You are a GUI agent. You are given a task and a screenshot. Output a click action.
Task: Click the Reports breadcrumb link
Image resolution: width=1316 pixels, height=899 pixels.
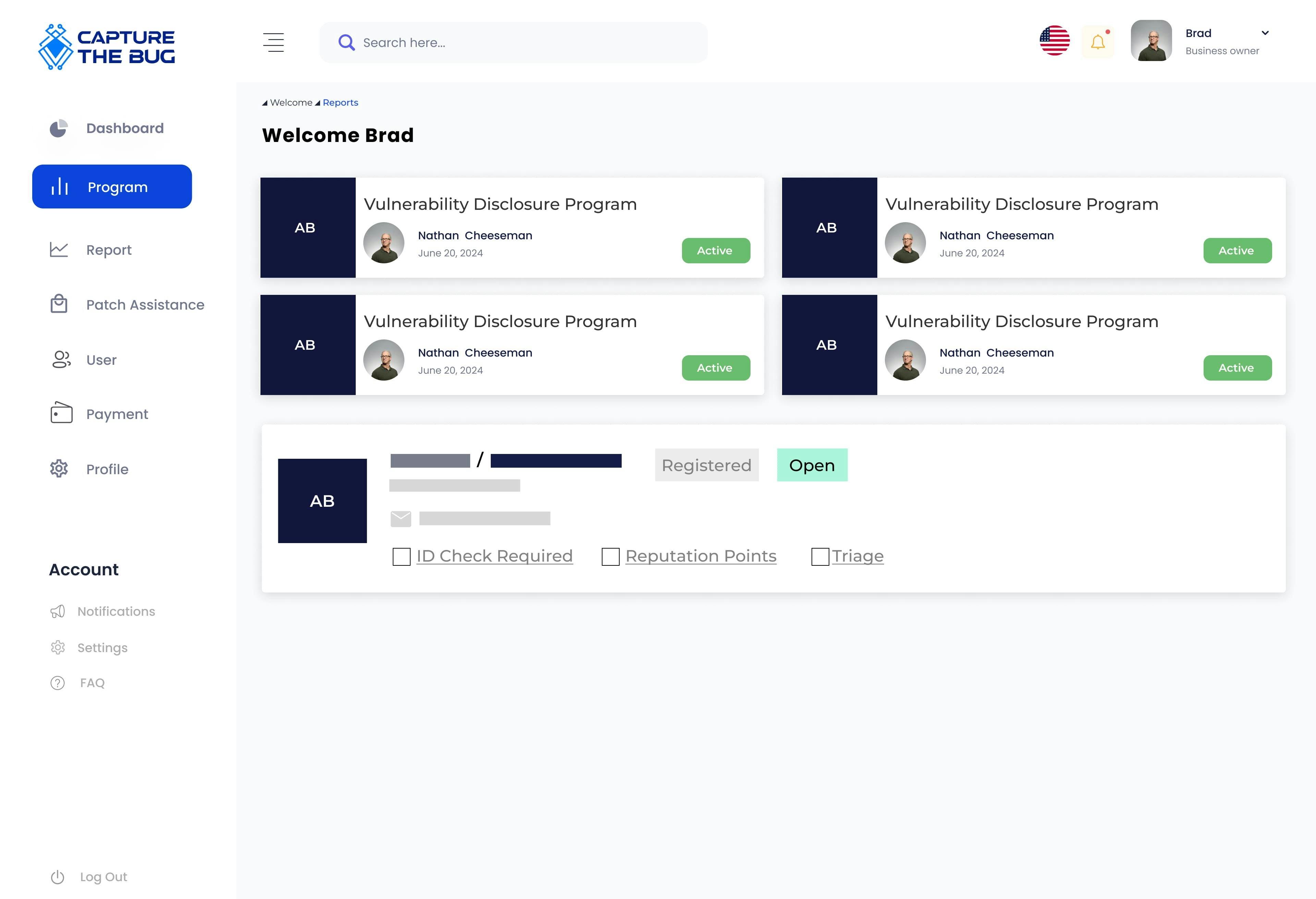pyautogui.click(x=340, y=103)
